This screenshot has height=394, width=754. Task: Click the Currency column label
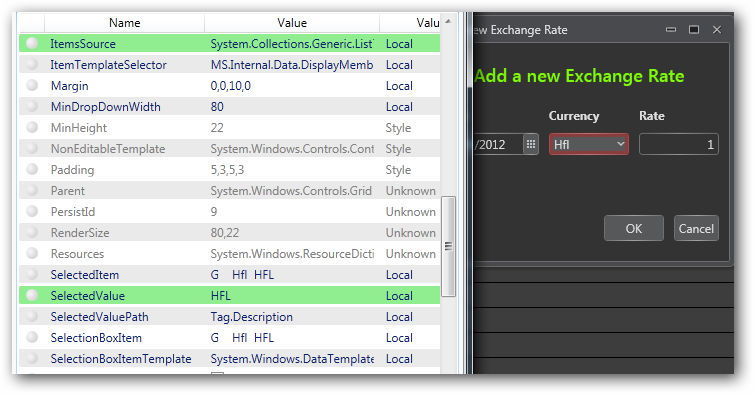pyautogui.click(x=574, y=116)
